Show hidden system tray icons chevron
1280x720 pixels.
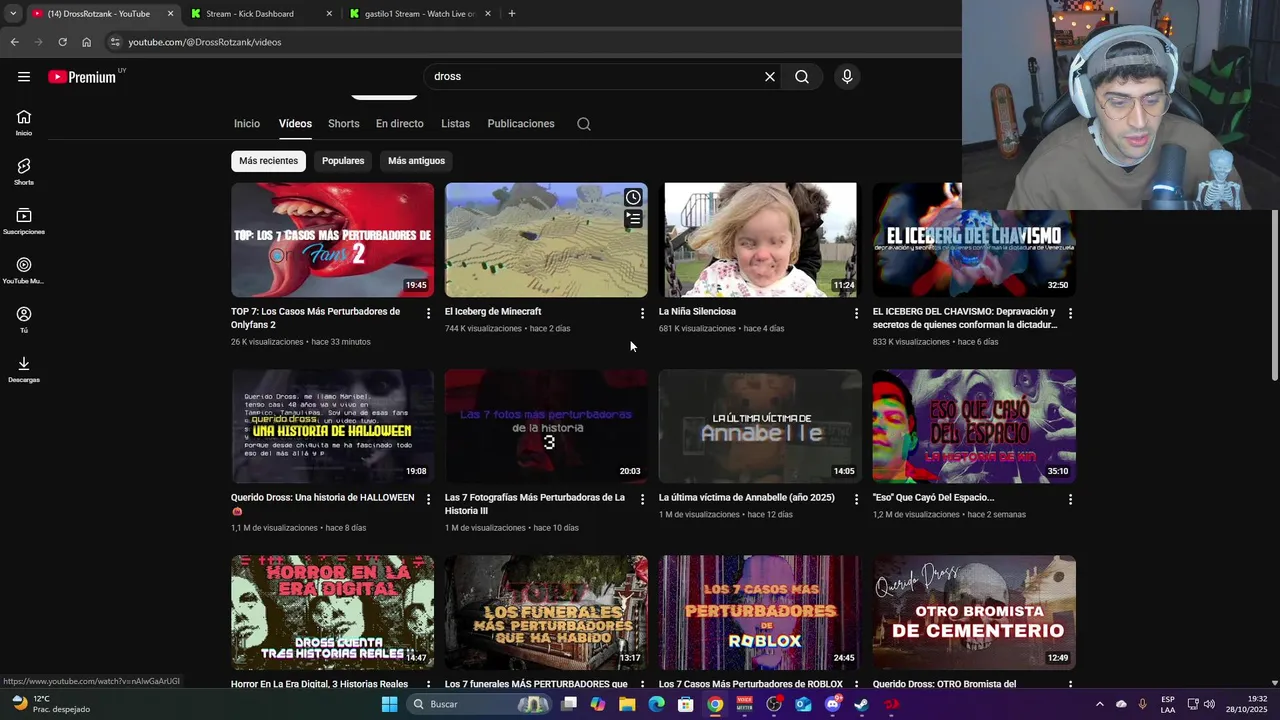click(x=1100, y=704)
